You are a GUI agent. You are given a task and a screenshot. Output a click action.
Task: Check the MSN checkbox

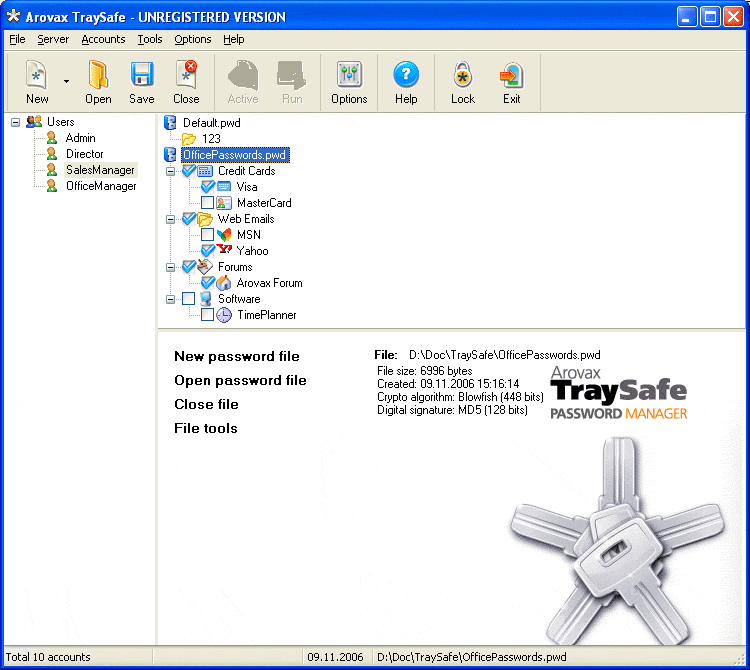[x=208, y=235]
